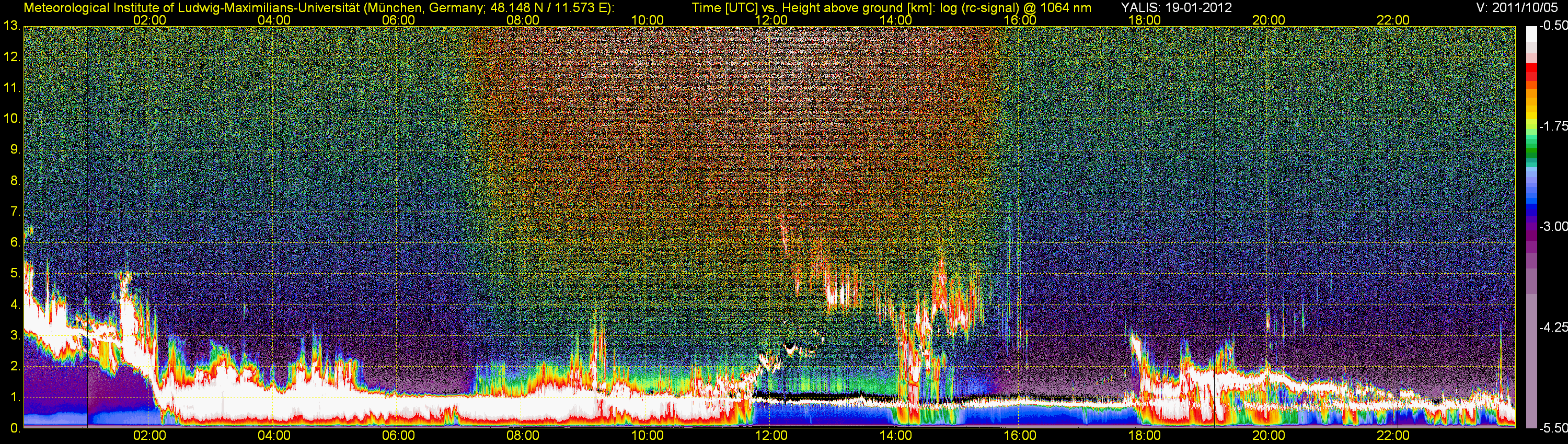Click '06:00' on the upper time axis
The image size is (1568, 444).
point(399,20)
